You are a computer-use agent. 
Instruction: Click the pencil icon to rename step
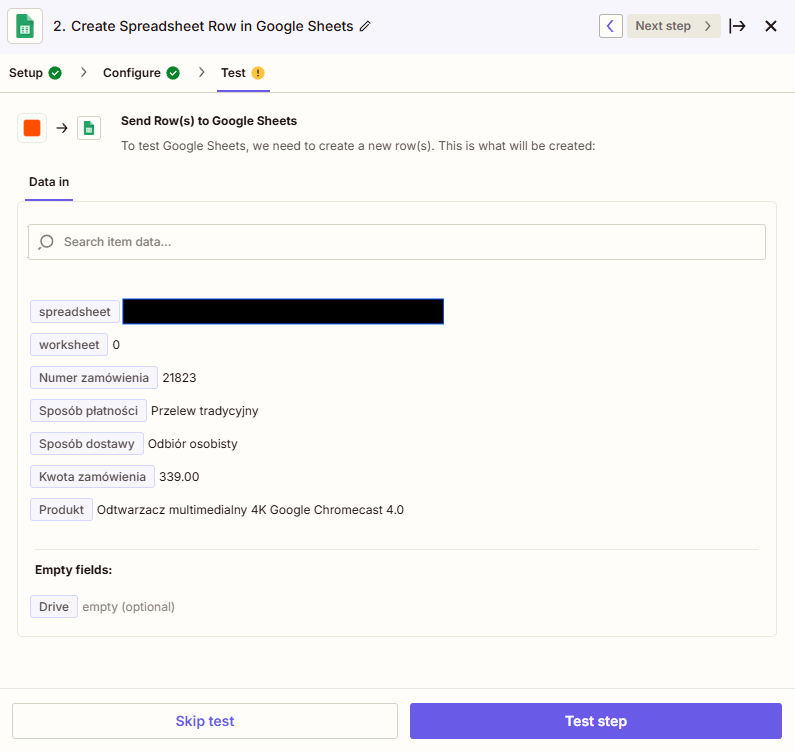point(365,26)
